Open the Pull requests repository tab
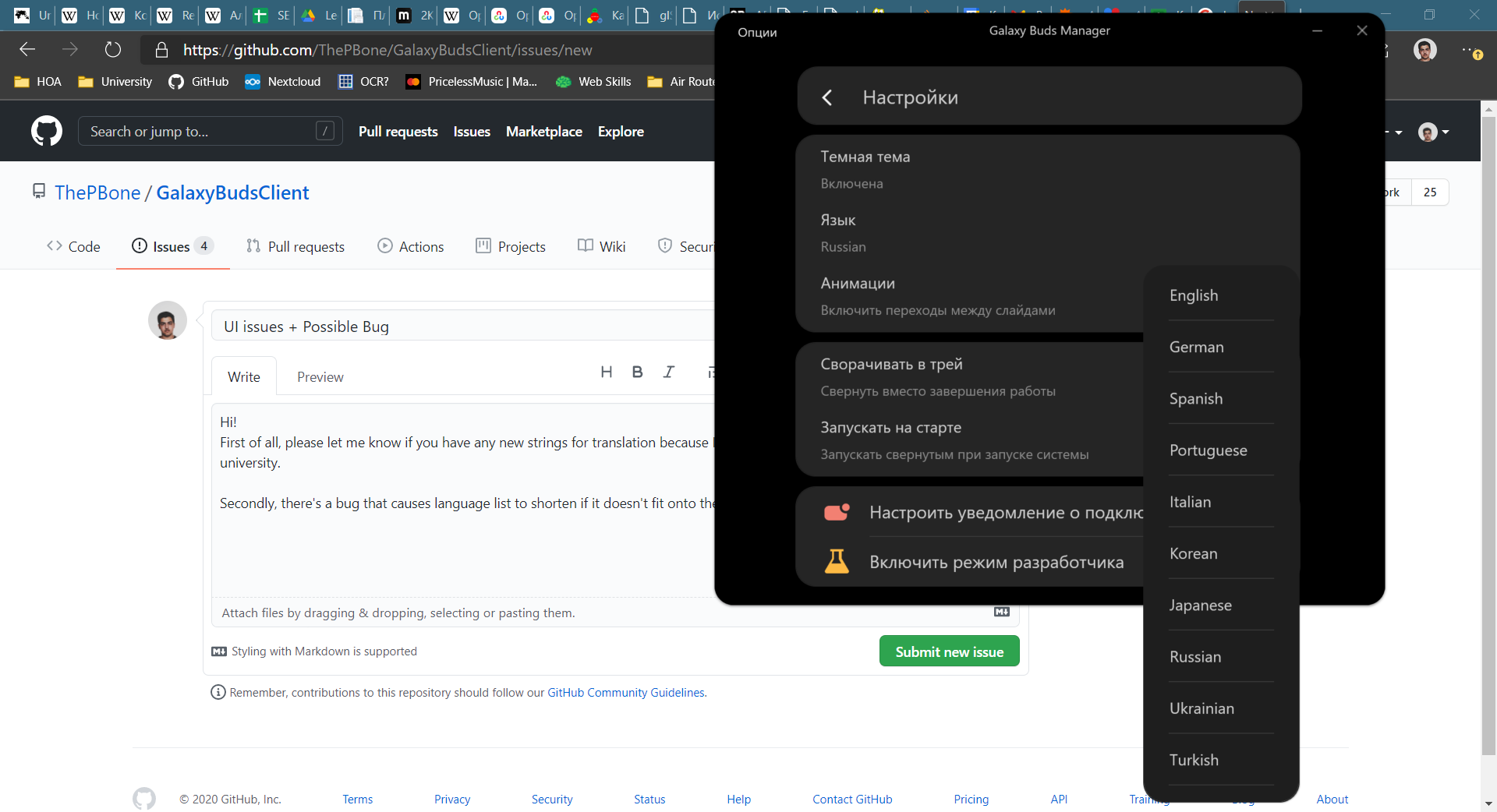 [x=296, y=246]
